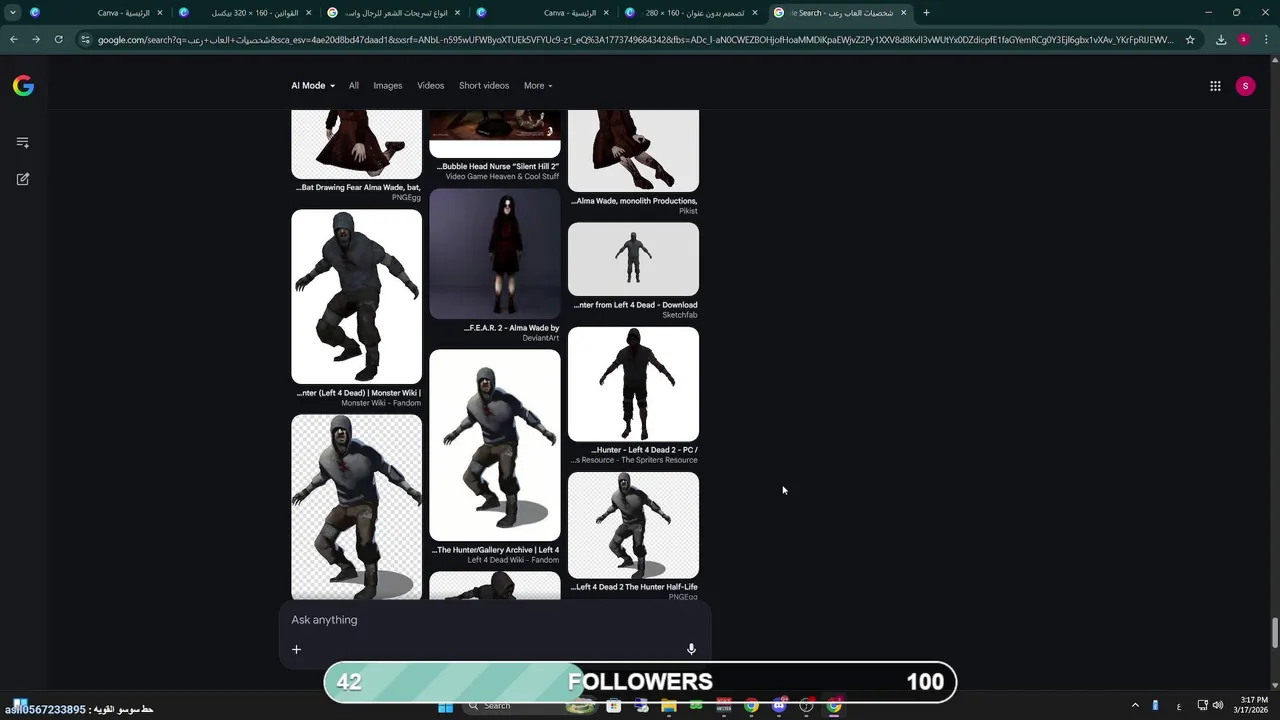Show hidden system tray icons
This screenshot has height=720, width=1280.
1135,706
